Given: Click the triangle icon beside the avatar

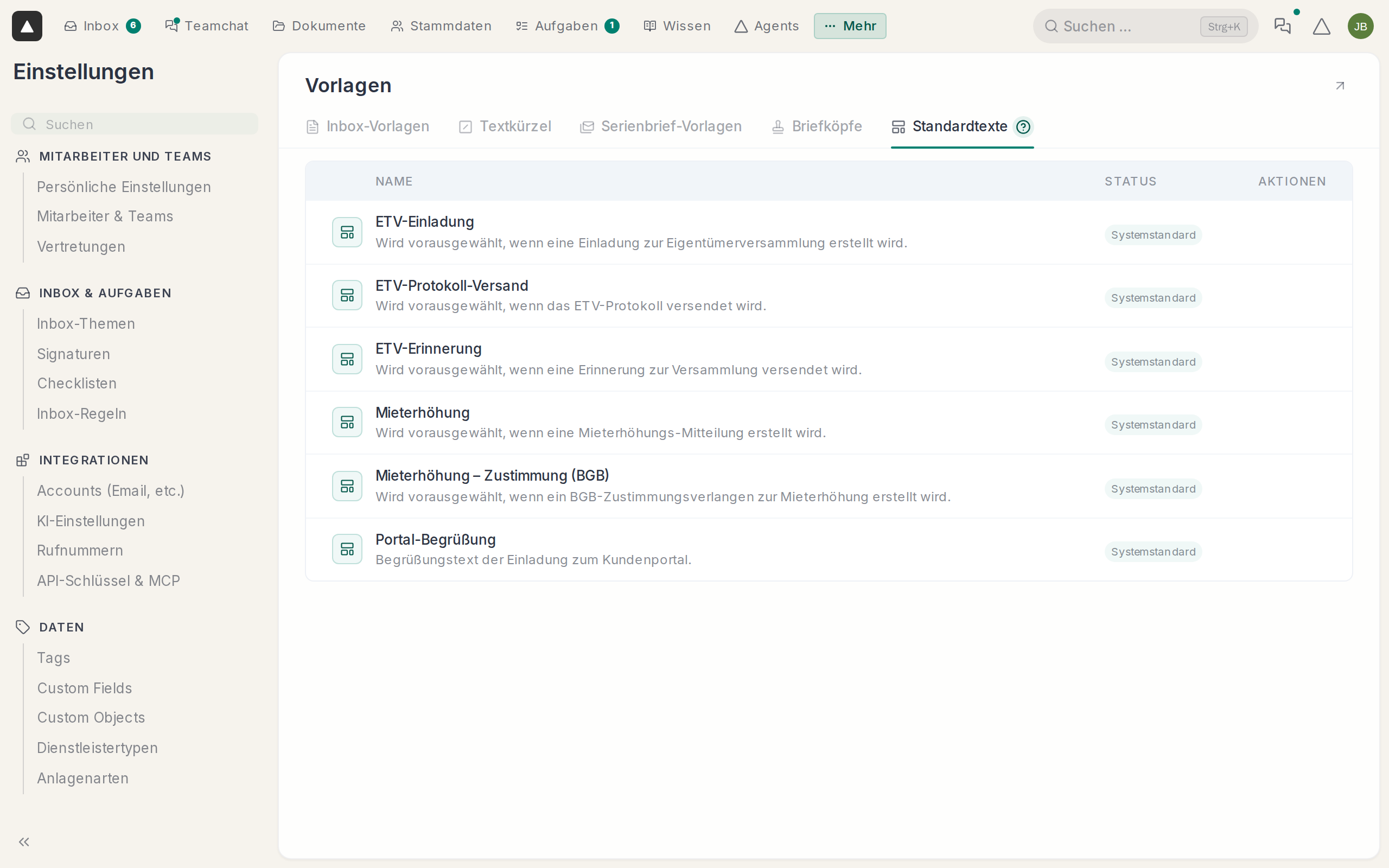Looking at the screenshot, I should 1321,26.
